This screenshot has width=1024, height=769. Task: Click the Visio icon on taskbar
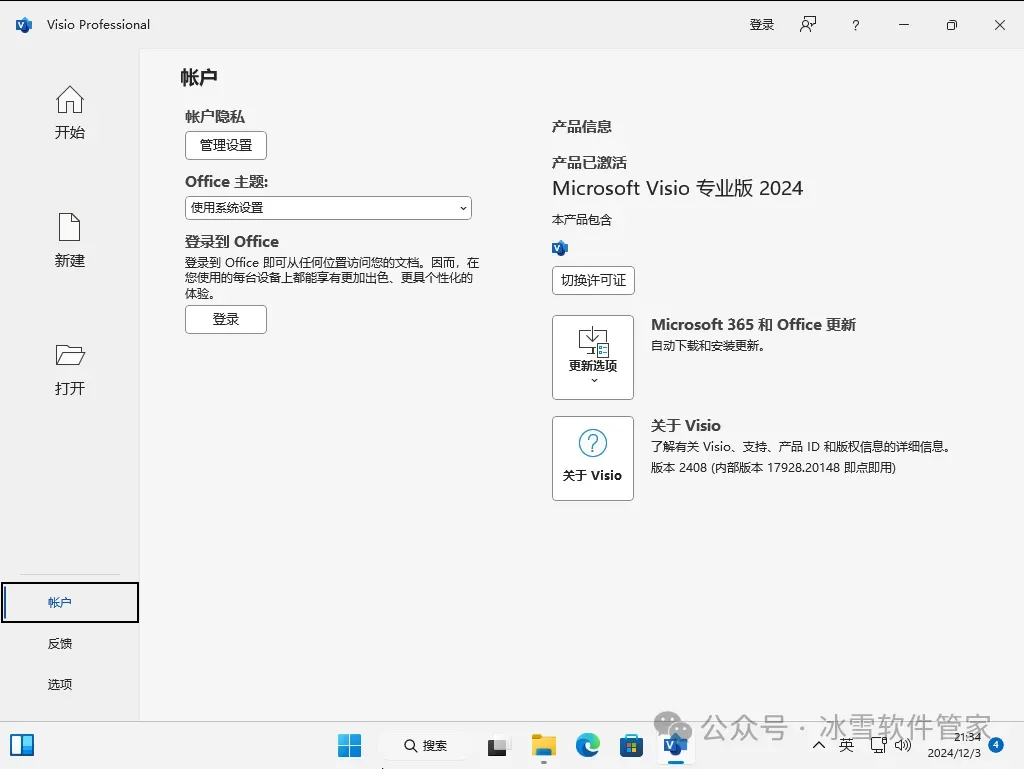[x=675, y=745]
